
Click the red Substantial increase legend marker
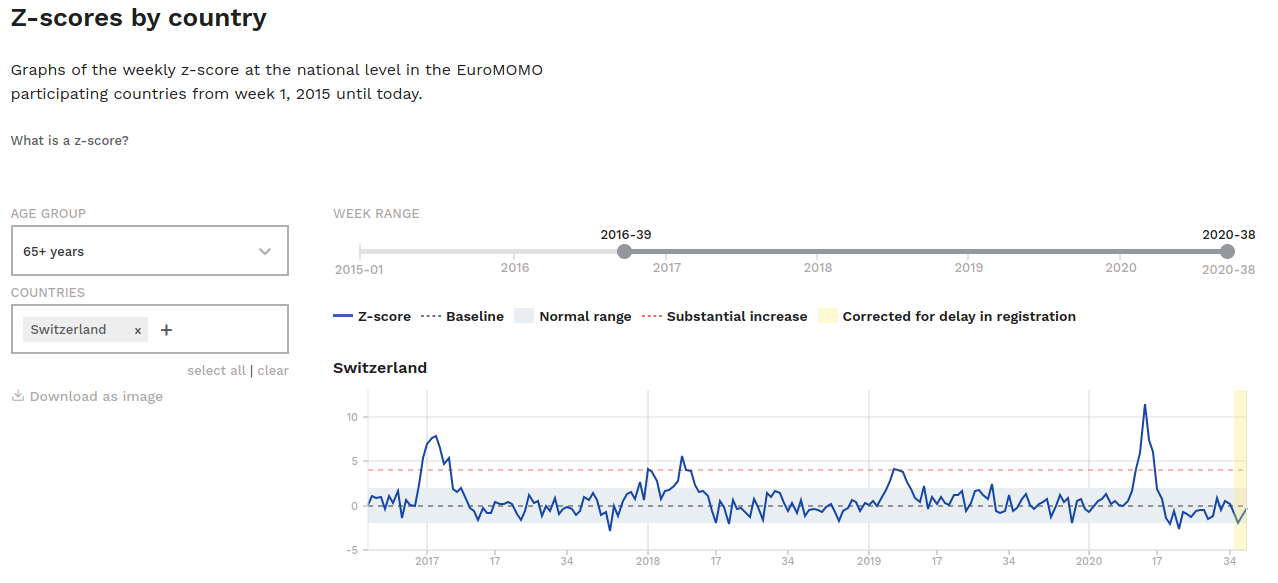pos(651,316)
